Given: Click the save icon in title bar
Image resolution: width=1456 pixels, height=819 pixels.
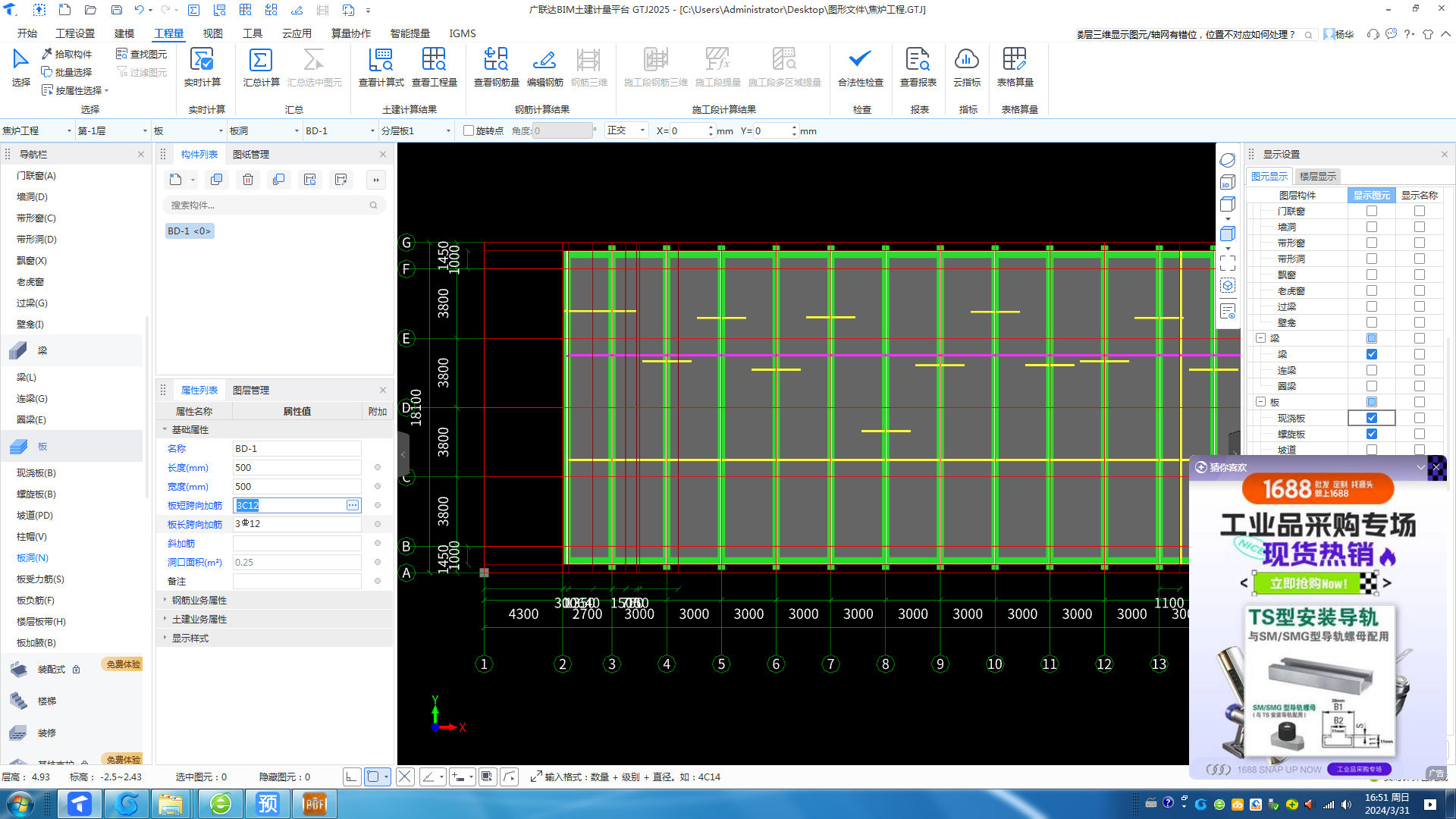Looking at the screenshot, I should pyautogui.click(x=116, y=10).
